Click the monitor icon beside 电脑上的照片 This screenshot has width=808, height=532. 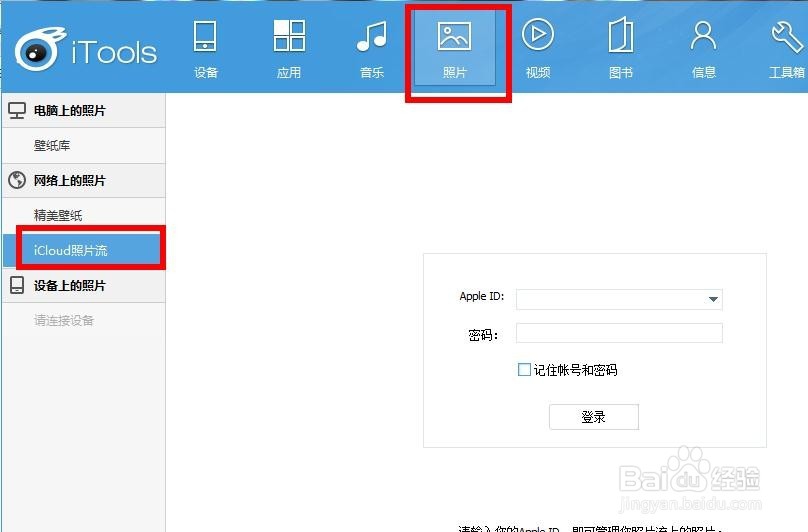tap(17, 110)
